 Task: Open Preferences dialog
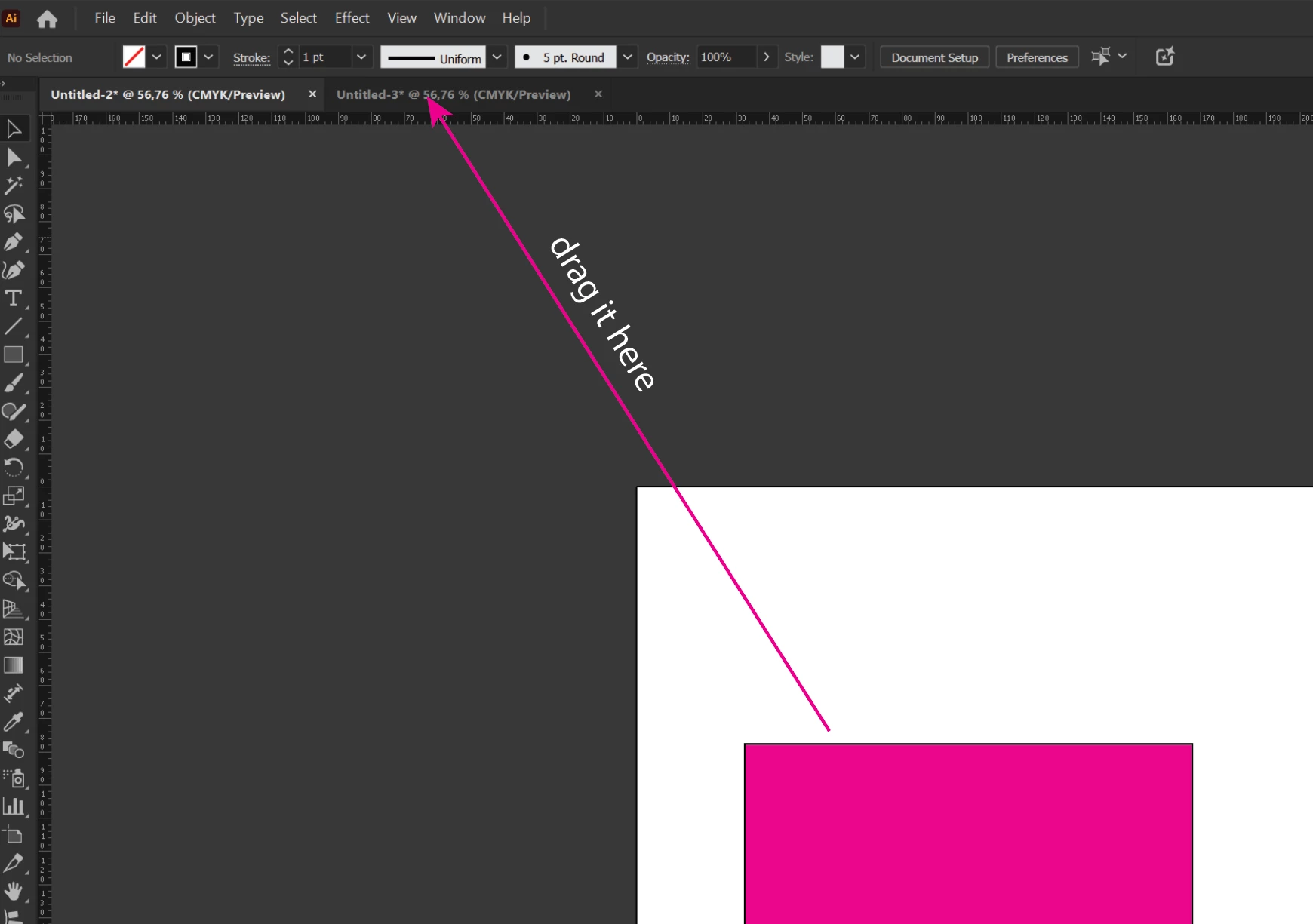tap(1038, 57)
